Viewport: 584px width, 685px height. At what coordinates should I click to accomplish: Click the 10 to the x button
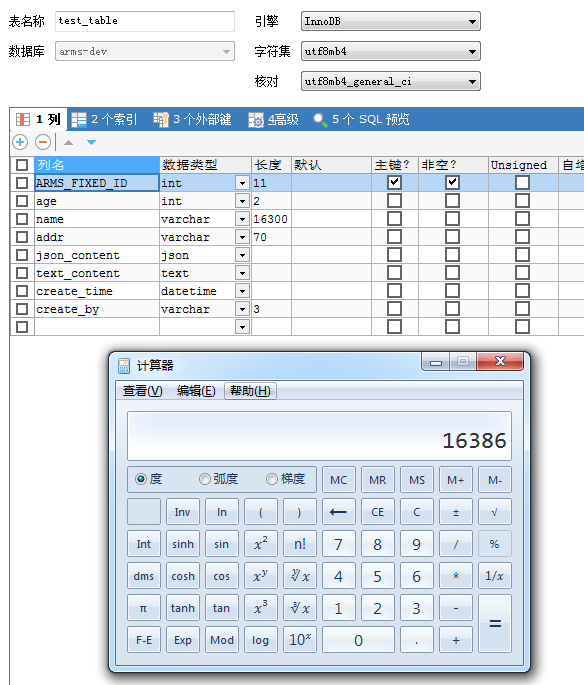click(x=300, y=640)
